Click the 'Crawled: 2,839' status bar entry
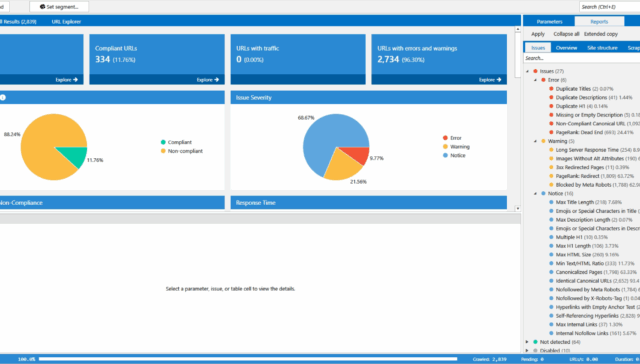 tap(489, 360)
